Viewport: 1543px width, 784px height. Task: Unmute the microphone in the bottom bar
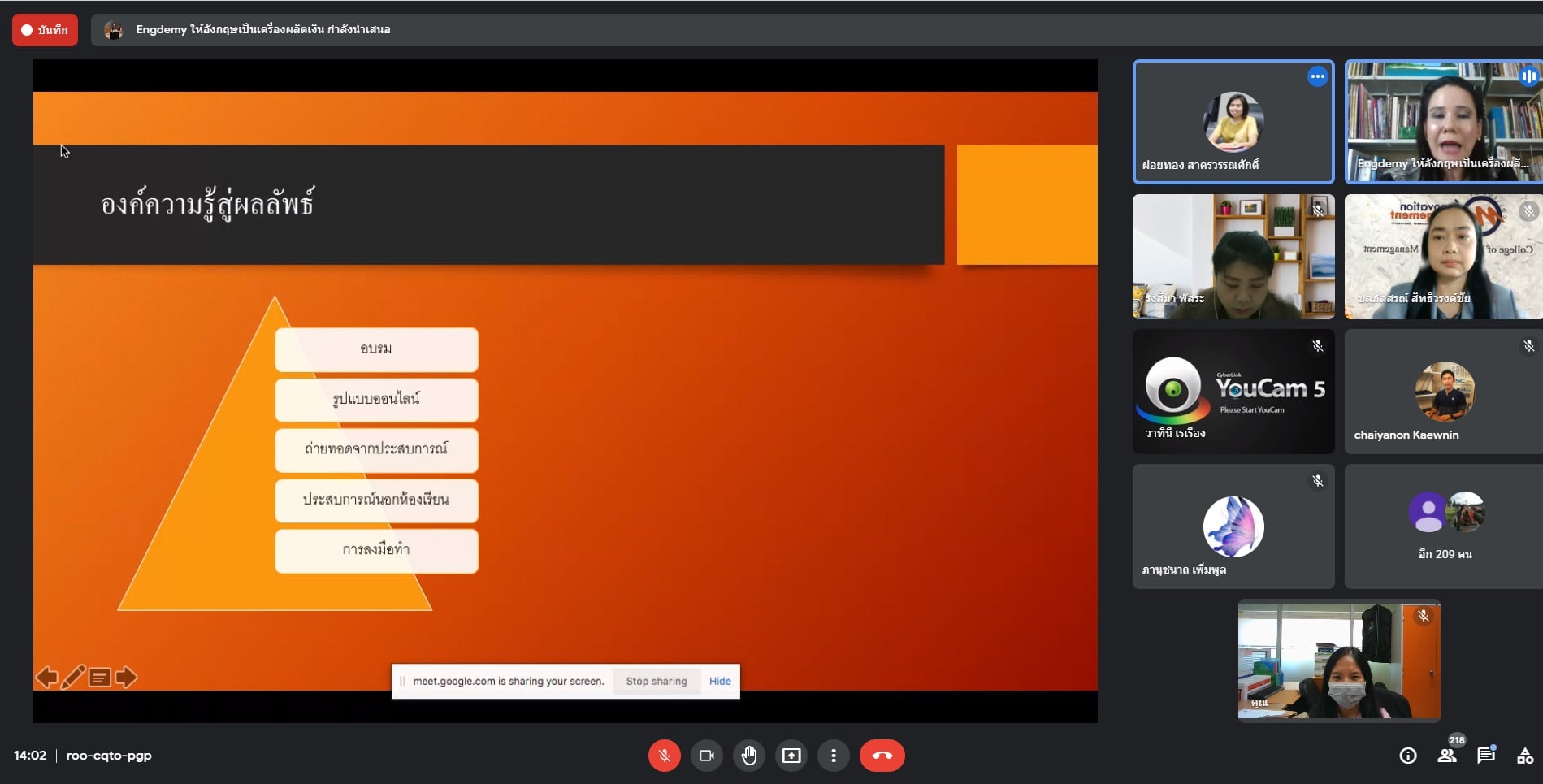point(664,756)
